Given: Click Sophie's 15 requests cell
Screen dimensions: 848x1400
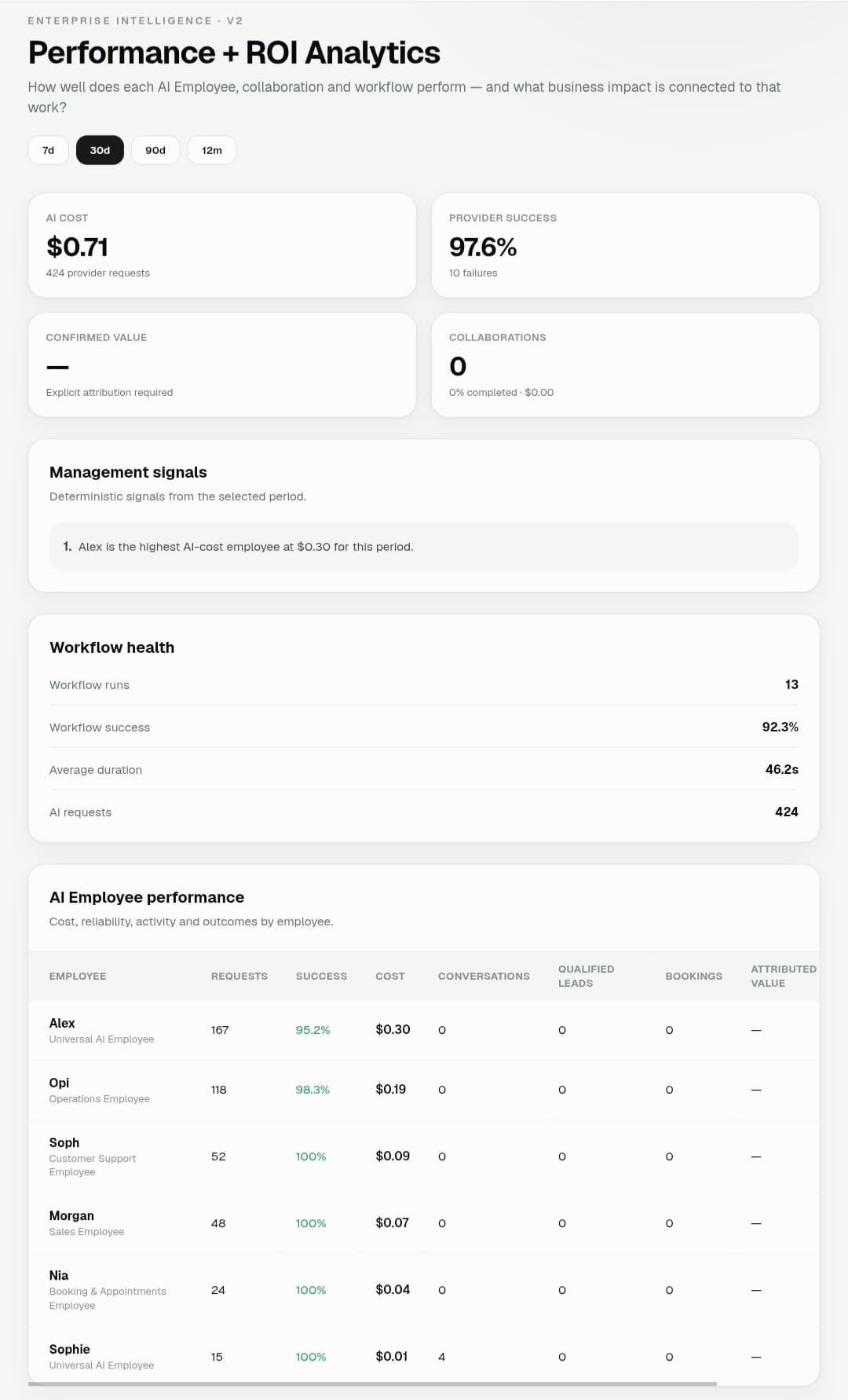Looking at the screenshot, I should pyautogui.click(x=217, y=1357).
